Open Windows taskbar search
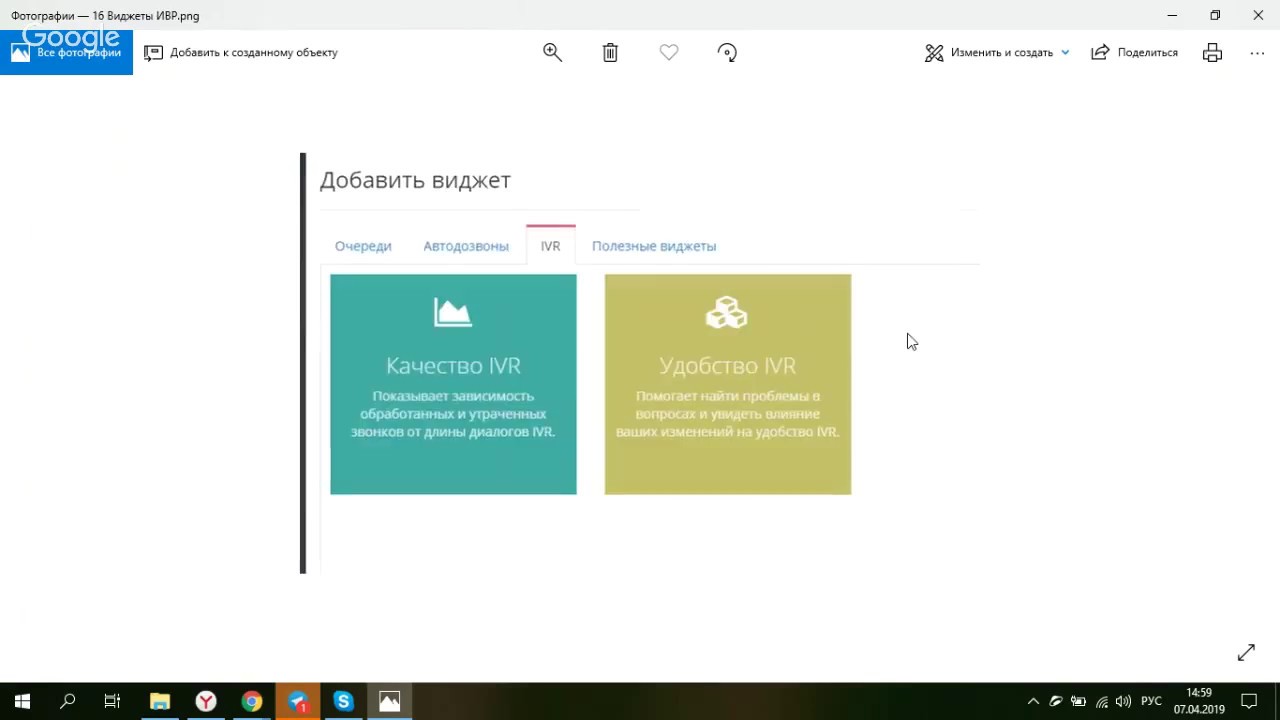Viewport: 1280px width, 720px height. pyautogui.click(x=68, y=701)
